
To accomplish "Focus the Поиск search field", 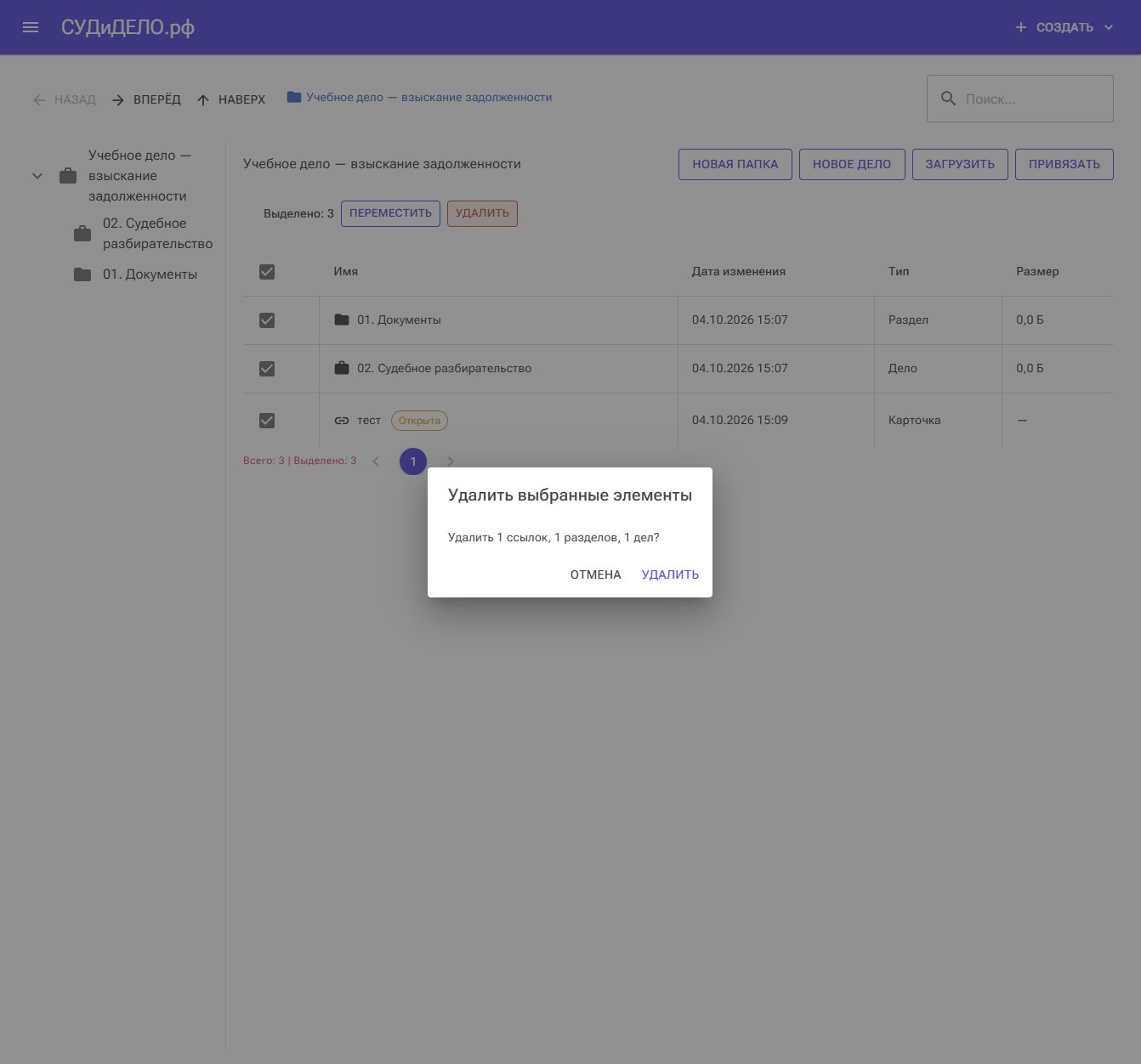I will [x=1020, y=99].
